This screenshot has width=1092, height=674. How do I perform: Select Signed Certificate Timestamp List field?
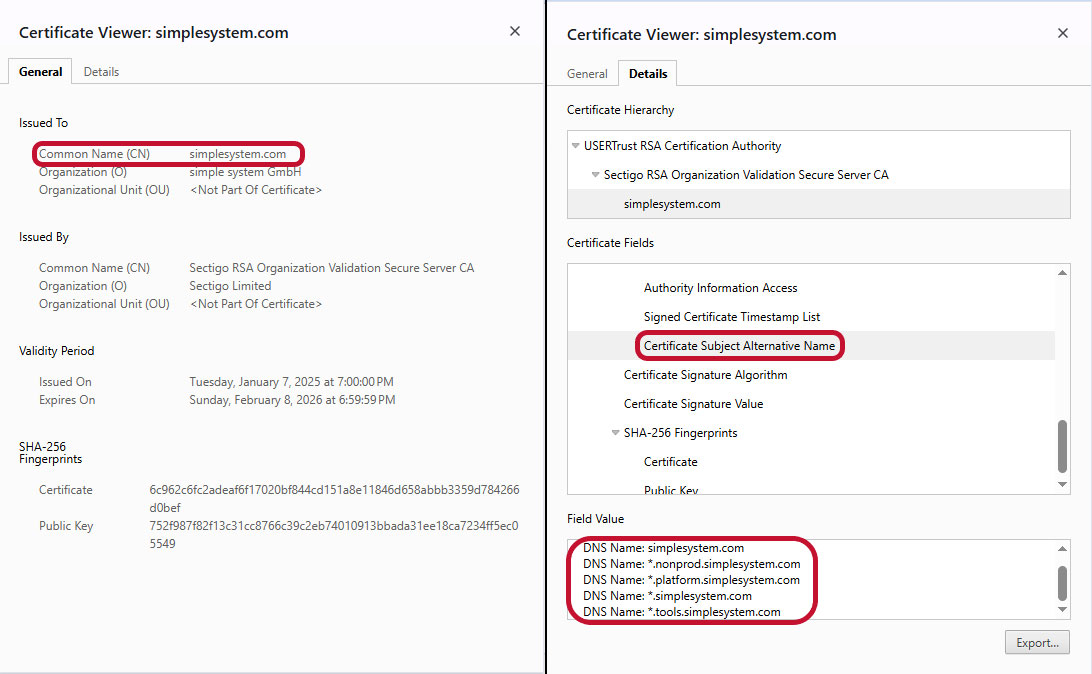(x=731, y=317)
